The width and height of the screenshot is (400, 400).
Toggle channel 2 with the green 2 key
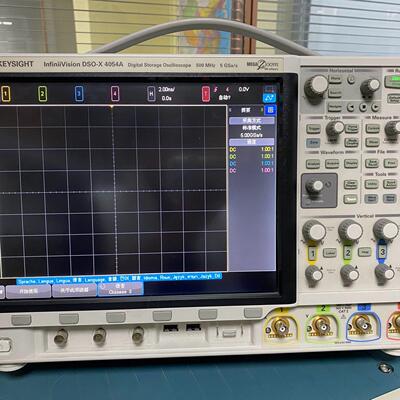click(348, 252)
